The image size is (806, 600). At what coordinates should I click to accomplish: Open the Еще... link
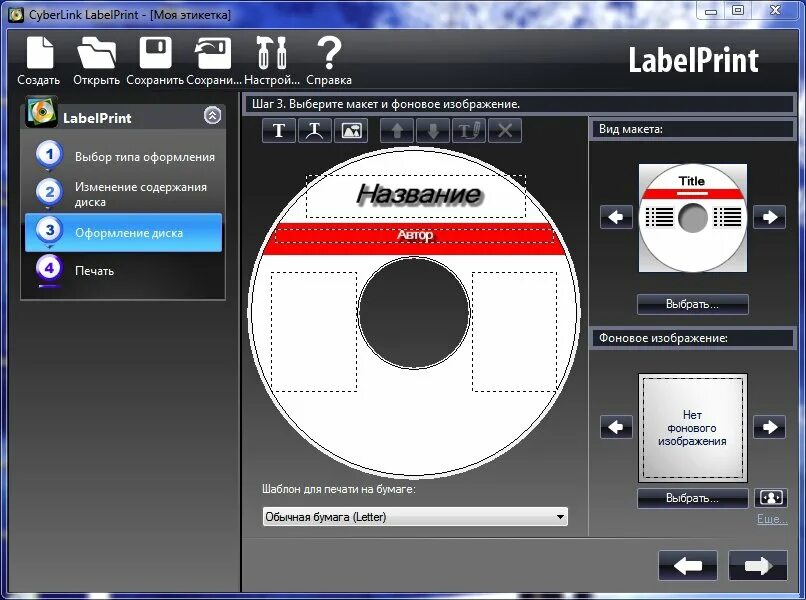(772, 519)
